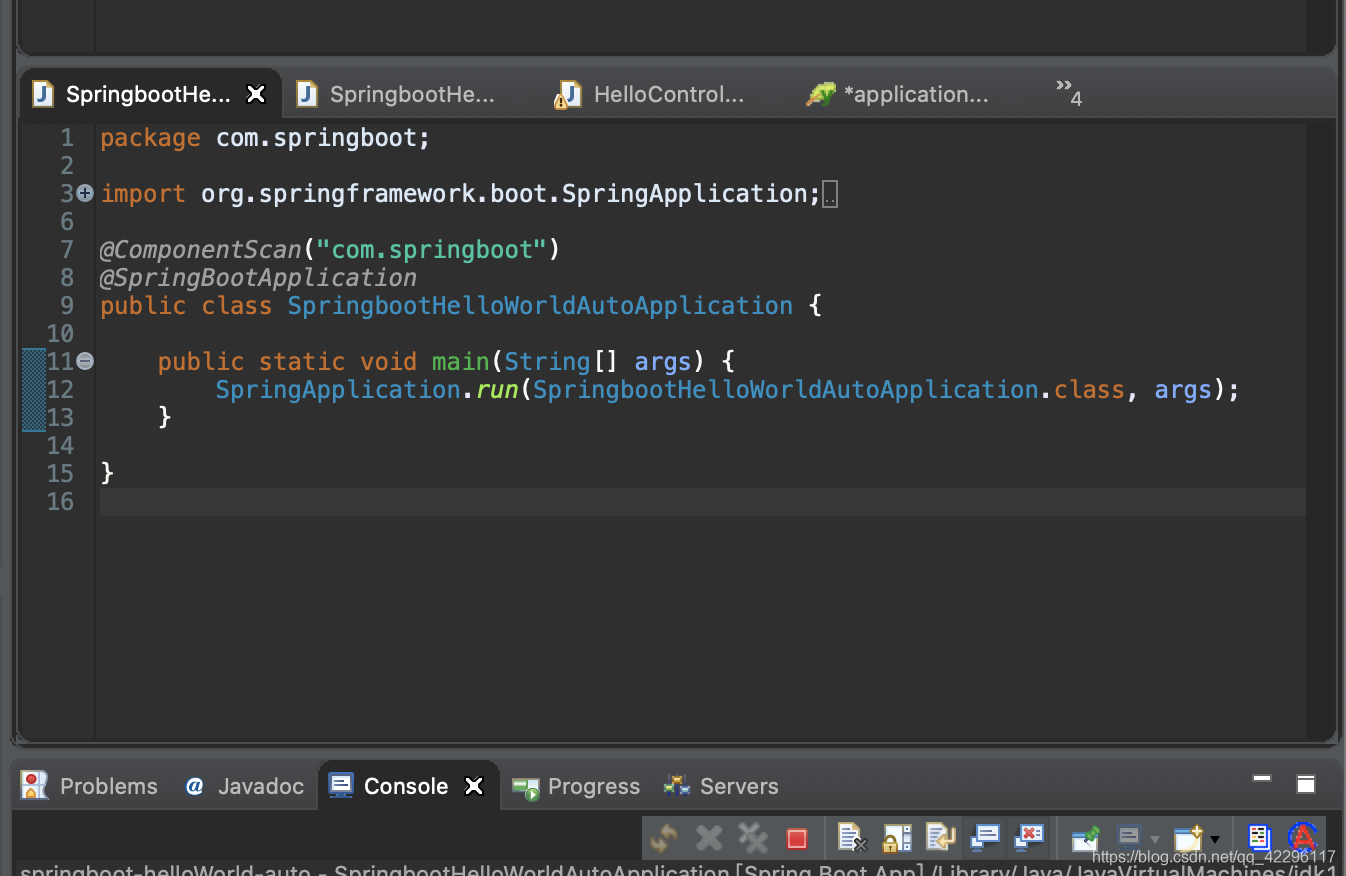This screenshot has width=1346, height=876.
Task: Toggle show console on standard error change
Action: coord(1028,836)
